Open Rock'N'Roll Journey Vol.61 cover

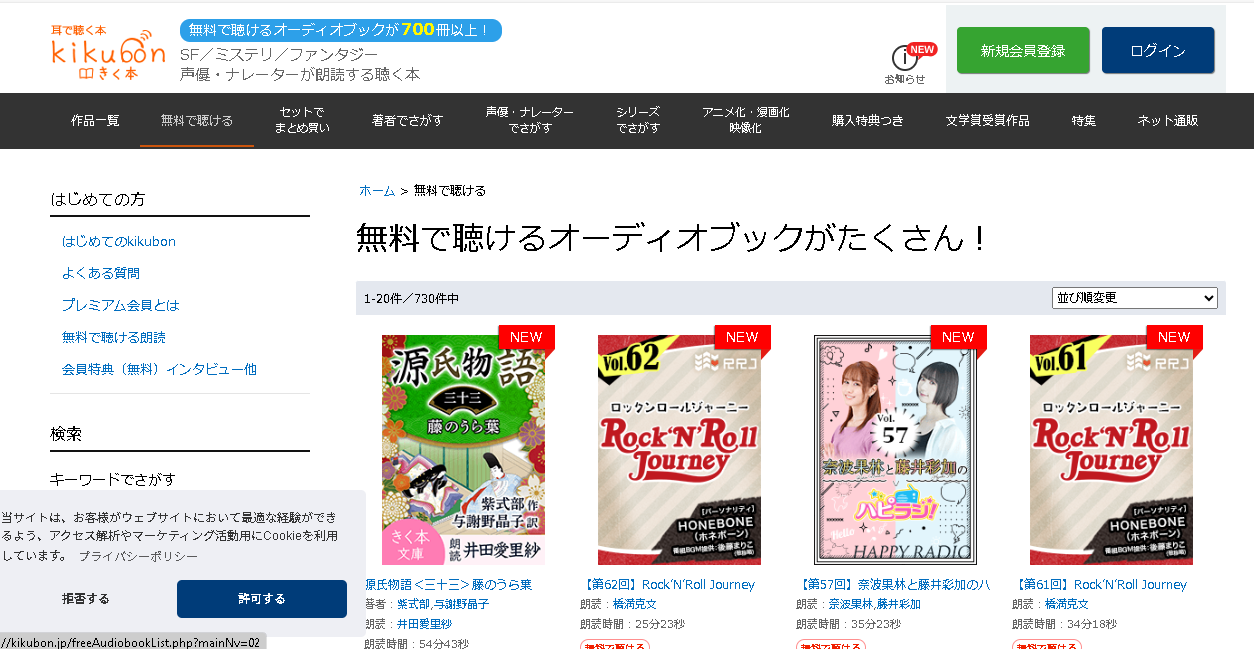(1112, 450)
